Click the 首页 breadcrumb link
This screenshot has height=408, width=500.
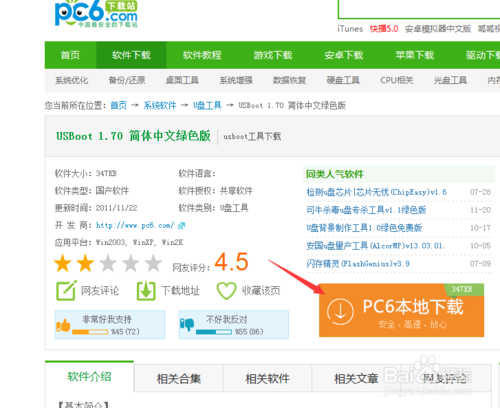pyautogui.click(x=119, y=106)
